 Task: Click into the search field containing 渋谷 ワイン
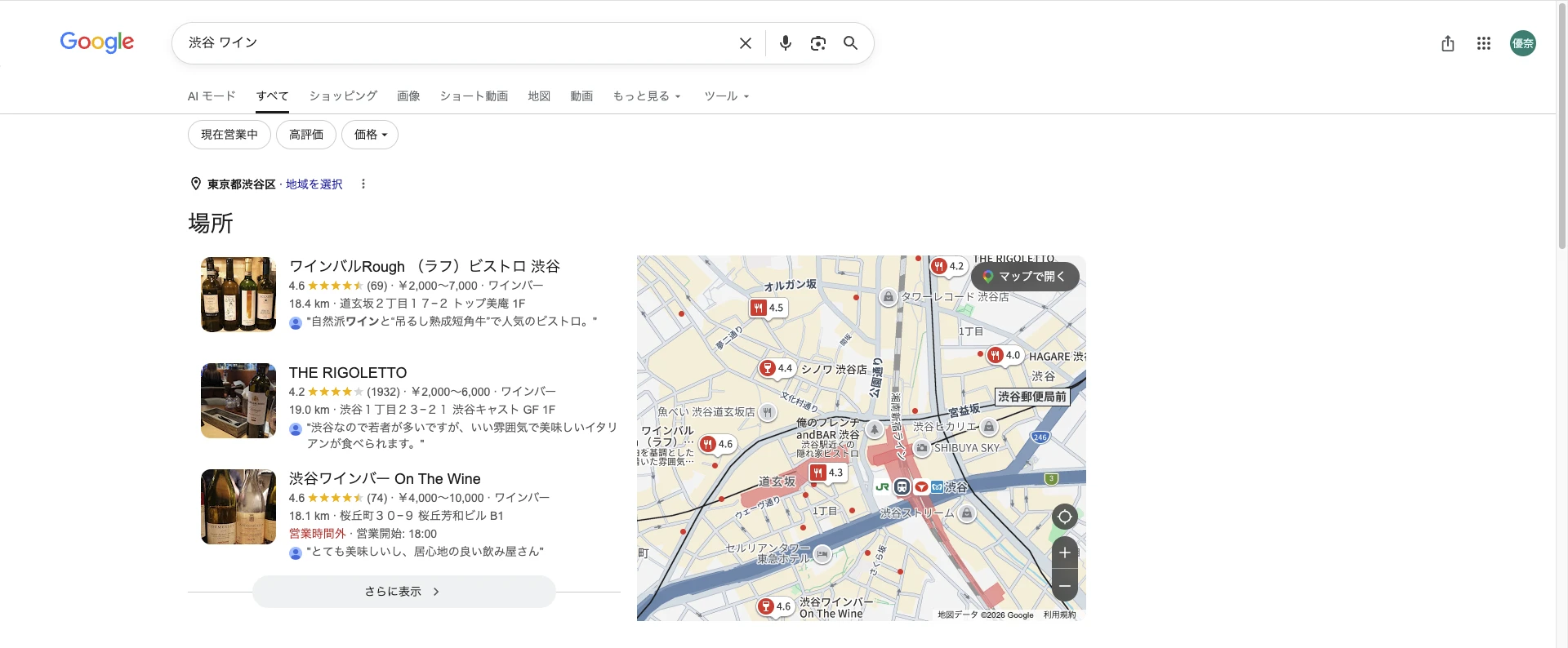pyautogui.click(x=457, y=43)
